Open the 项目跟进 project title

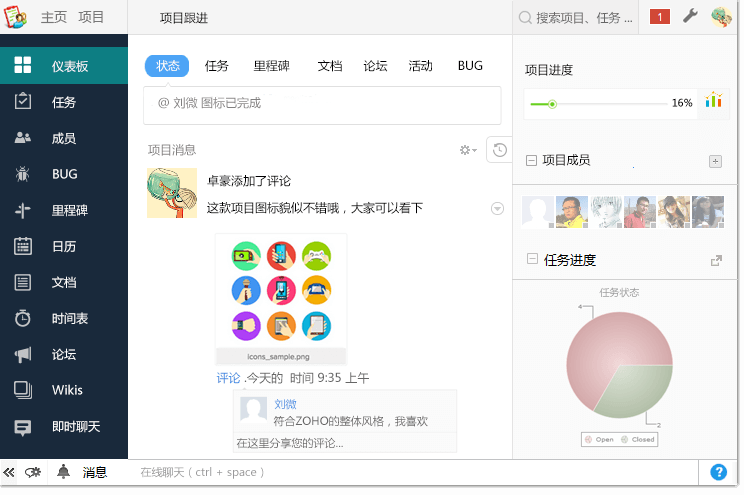(x=184, y=18)
